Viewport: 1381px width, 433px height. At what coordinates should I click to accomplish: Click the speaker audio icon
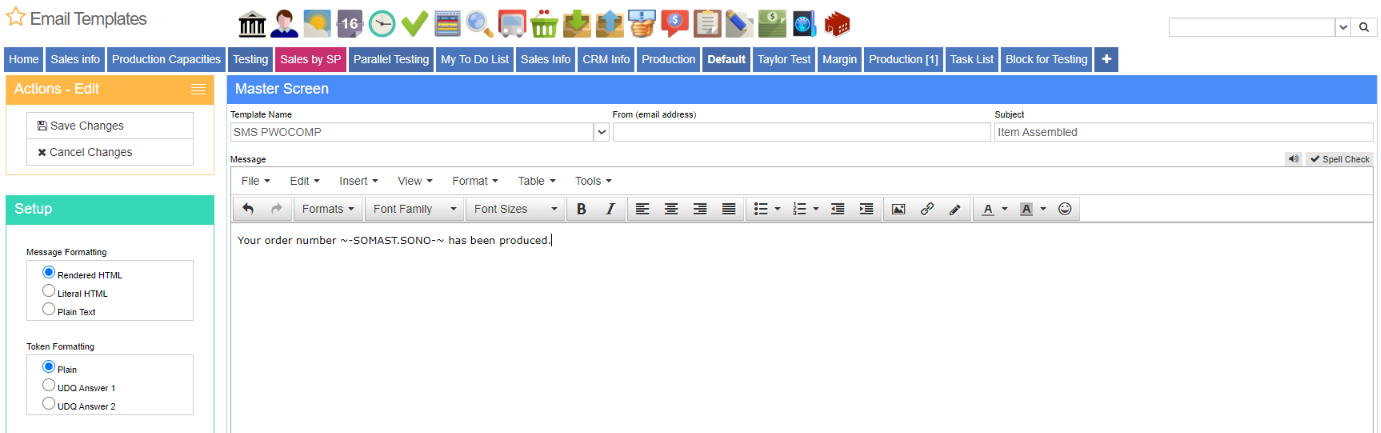tap(1294, 159)
